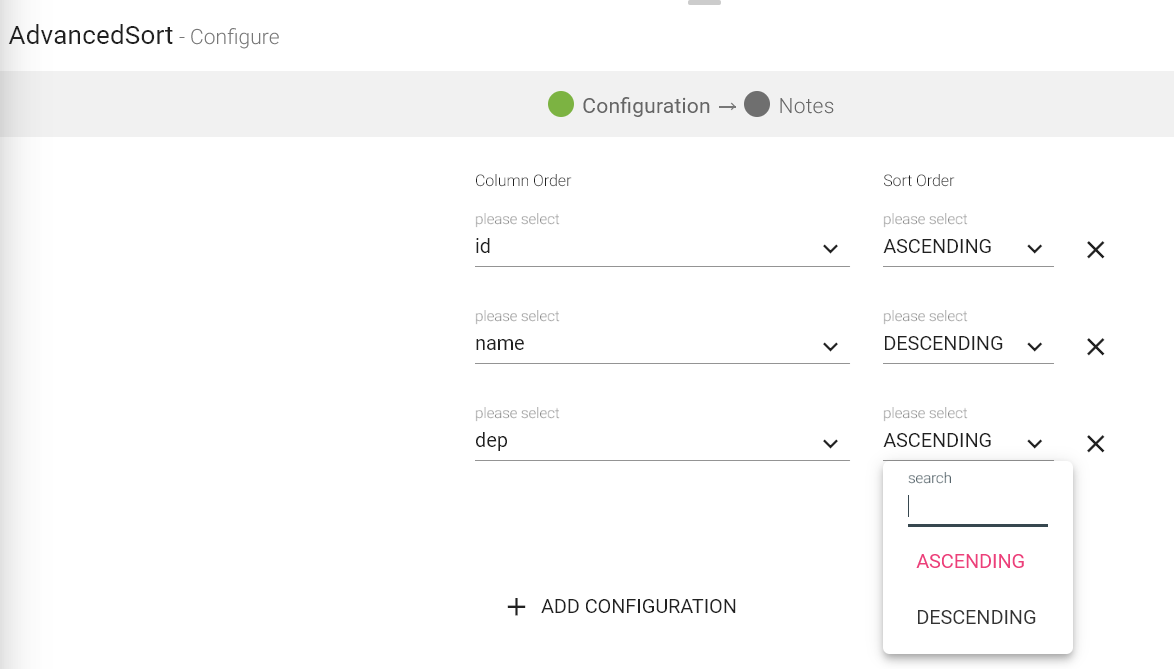This screenshot has width=1174, height=669.
Task: Focus the search field in dropdown
Action: click(x=977, y=508)
